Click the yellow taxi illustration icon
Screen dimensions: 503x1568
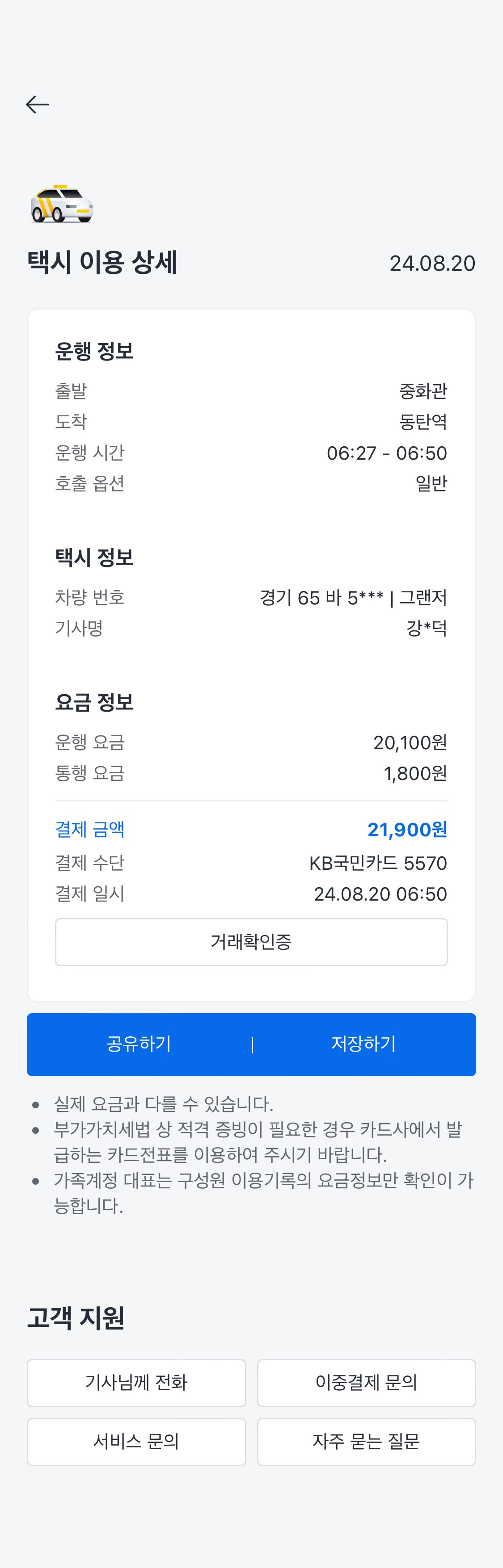coord(62,203)
